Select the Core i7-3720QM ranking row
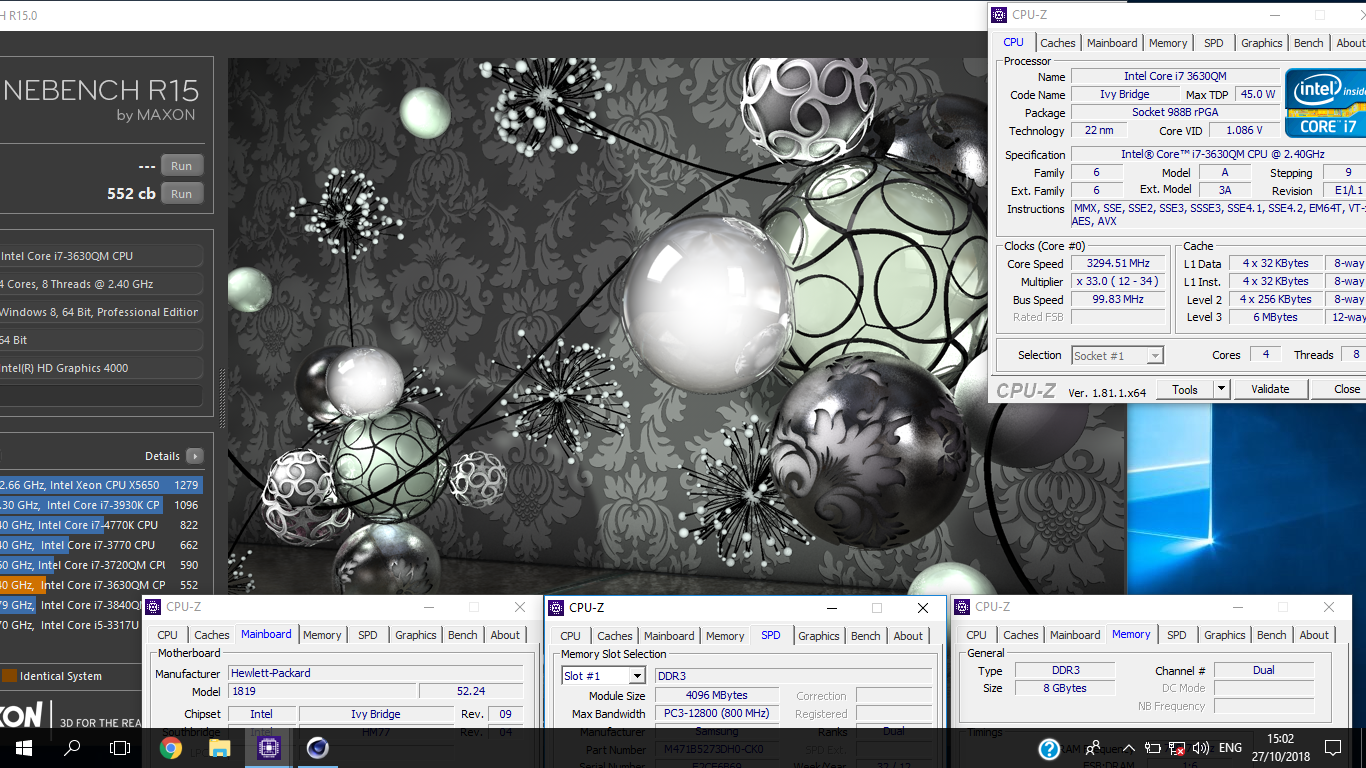This screenshot has width=1366, height=768. click(x=101, y=565)
